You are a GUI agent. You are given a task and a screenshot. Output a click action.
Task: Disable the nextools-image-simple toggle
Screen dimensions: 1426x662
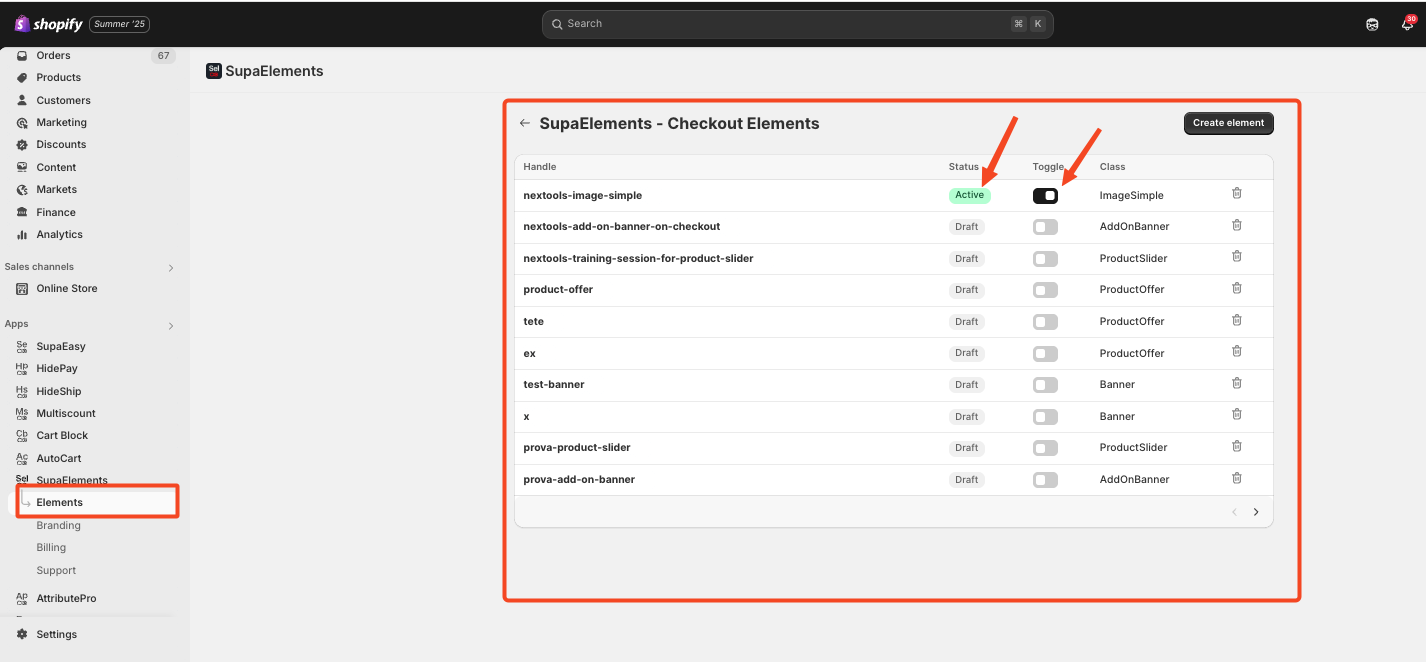tap(1045, 196)
